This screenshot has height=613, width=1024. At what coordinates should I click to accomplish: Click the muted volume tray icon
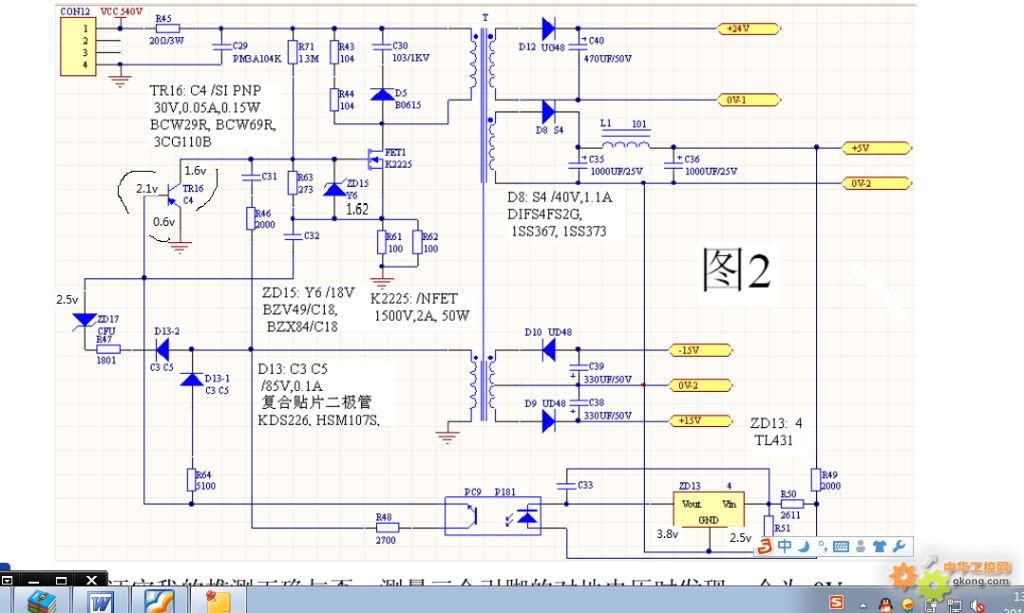pyautogui.click(x=978, y=606)
